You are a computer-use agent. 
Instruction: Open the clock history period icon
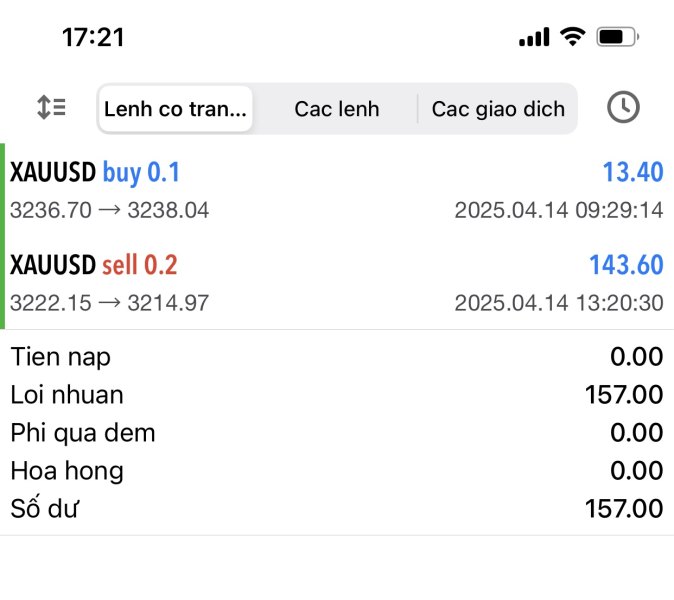click(623, 108)
